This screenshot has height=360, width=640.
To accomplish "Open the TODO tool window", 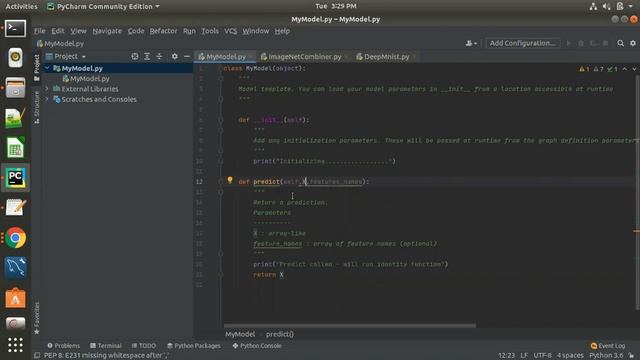I will pos(144,346).
